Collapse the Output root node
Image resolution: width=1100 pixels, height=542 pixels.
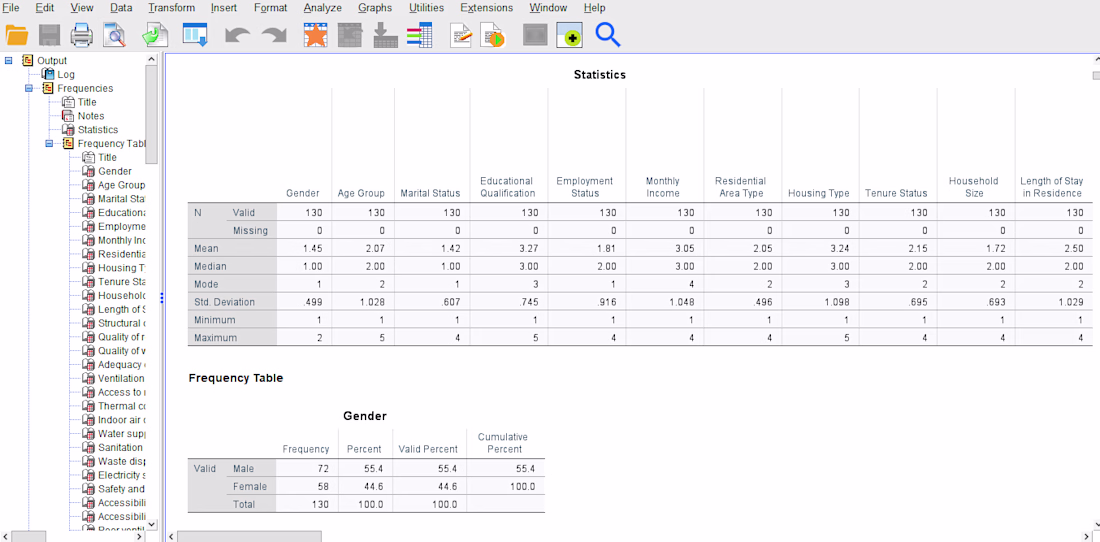8,60
